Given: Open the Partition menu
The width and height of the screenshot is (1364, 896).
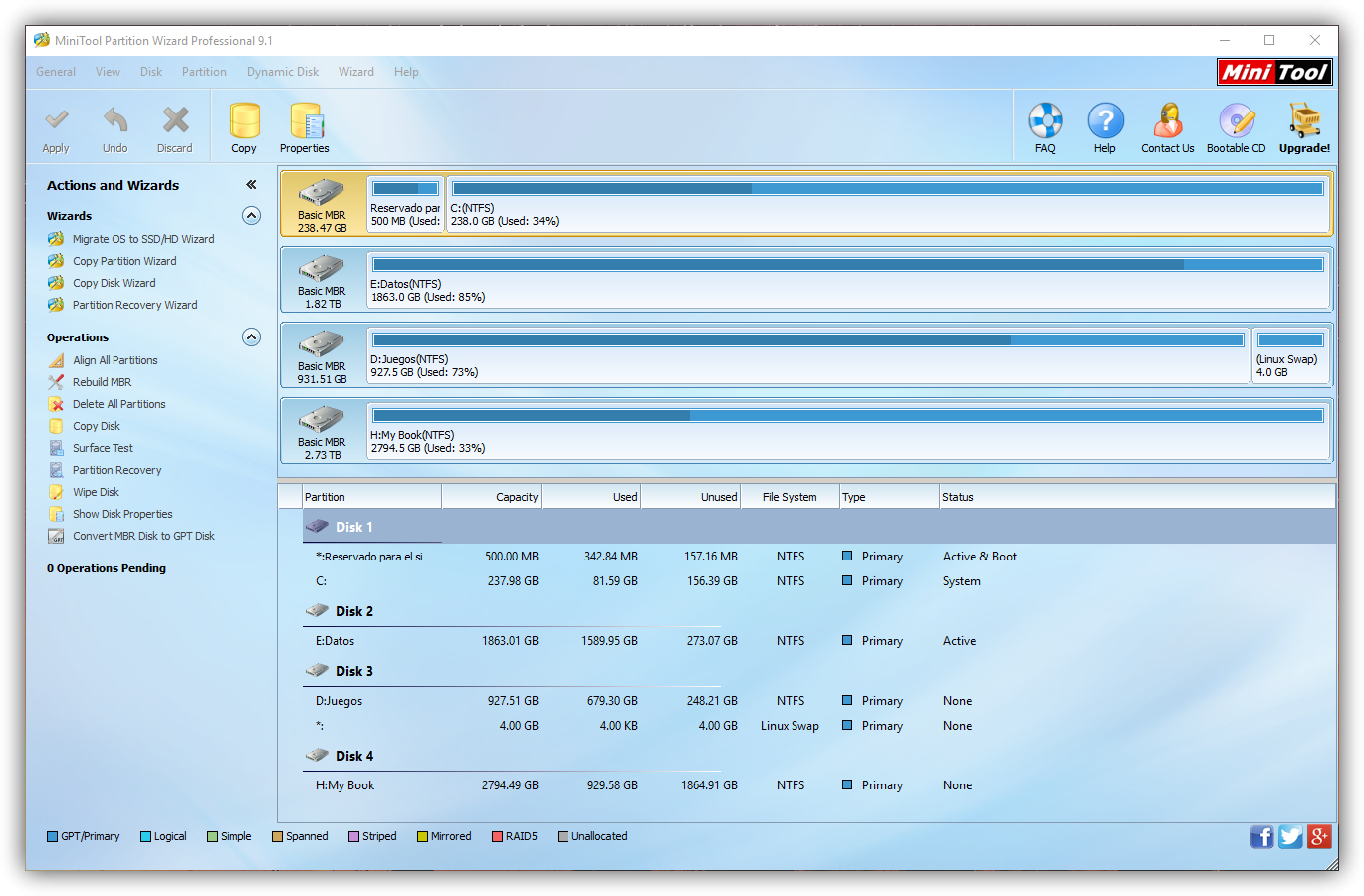Looking at the screenshot, I should click(204, 72).
